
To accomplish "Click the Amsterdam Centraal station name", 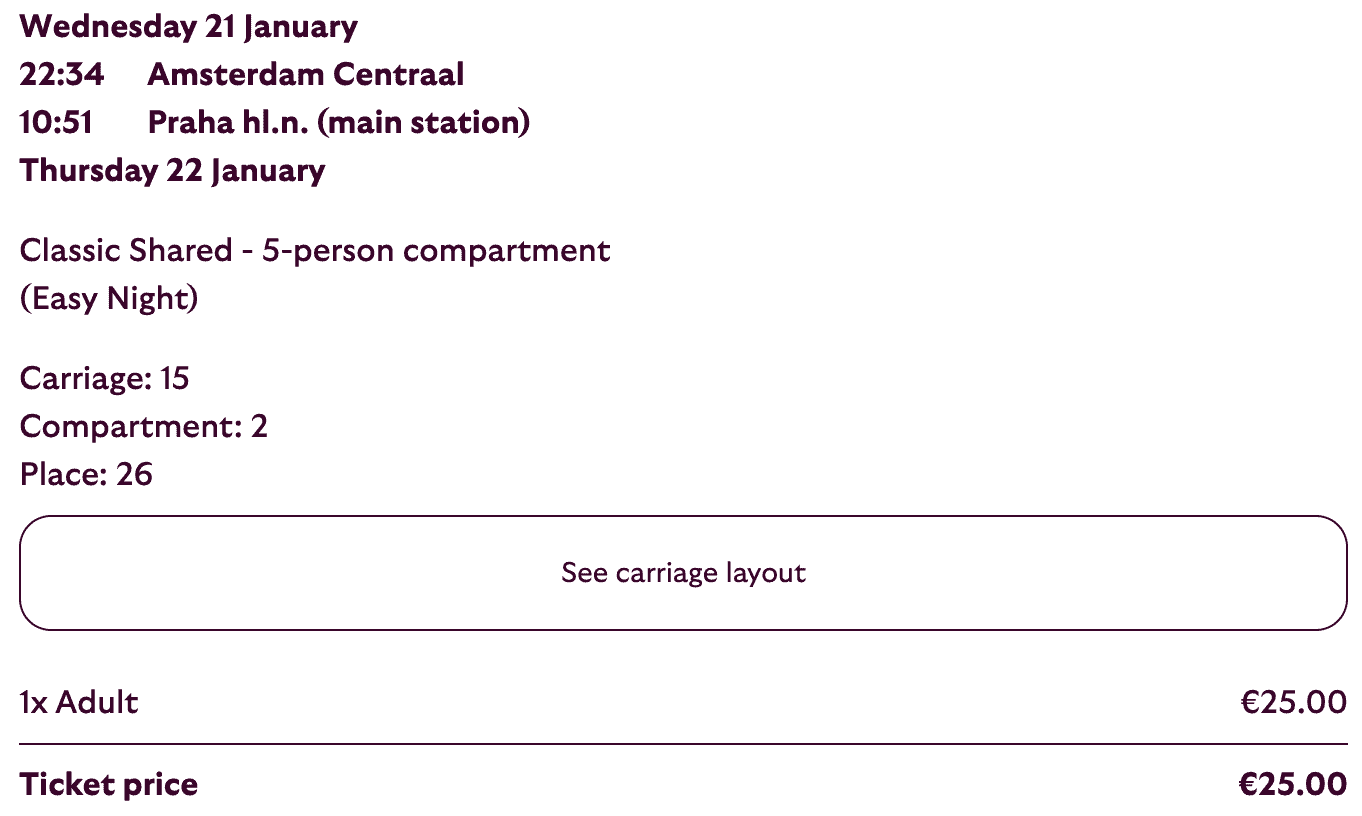I will 306,74.
